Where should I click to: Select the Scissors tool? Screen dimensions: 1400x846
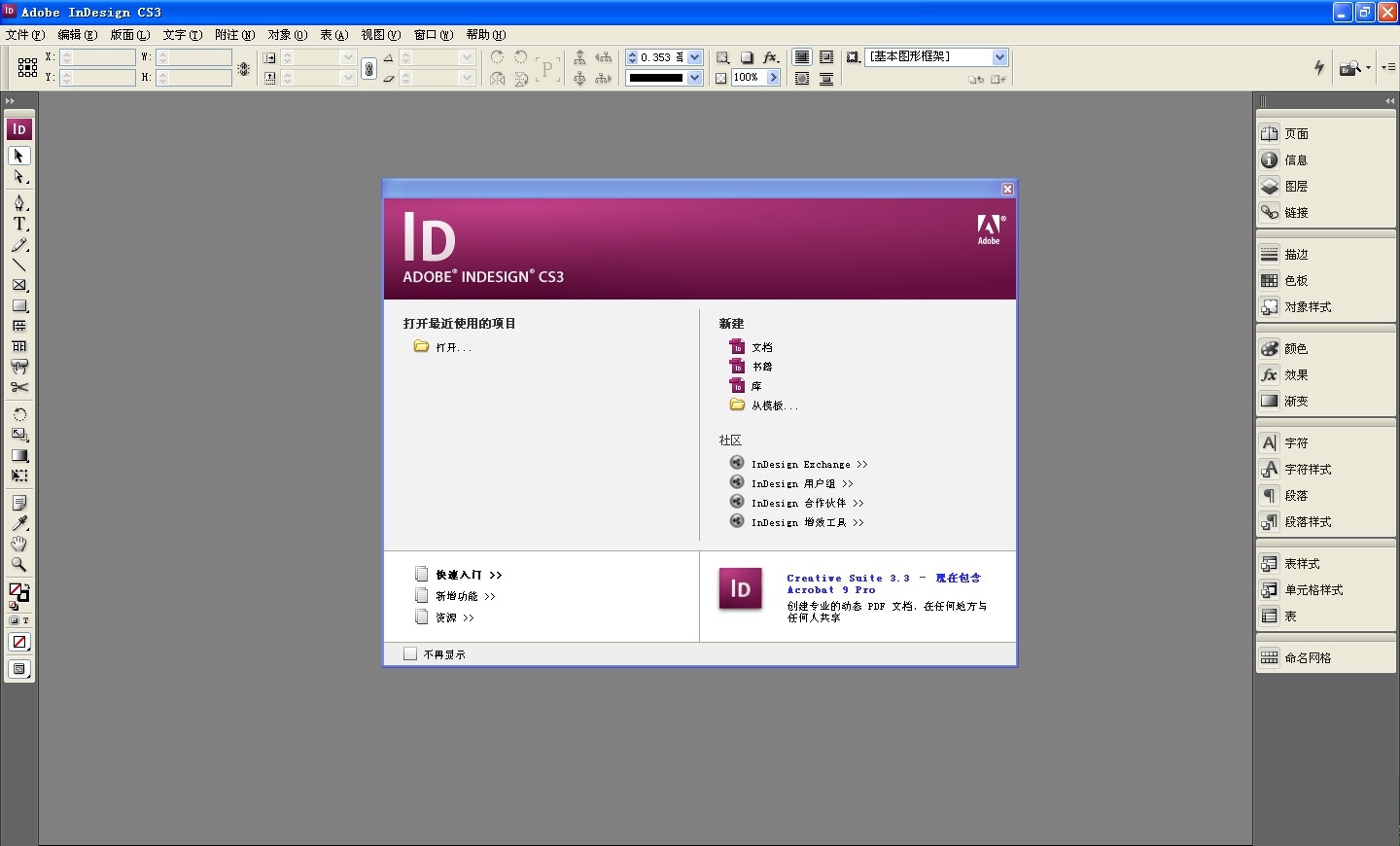click(x=19, y=387)
